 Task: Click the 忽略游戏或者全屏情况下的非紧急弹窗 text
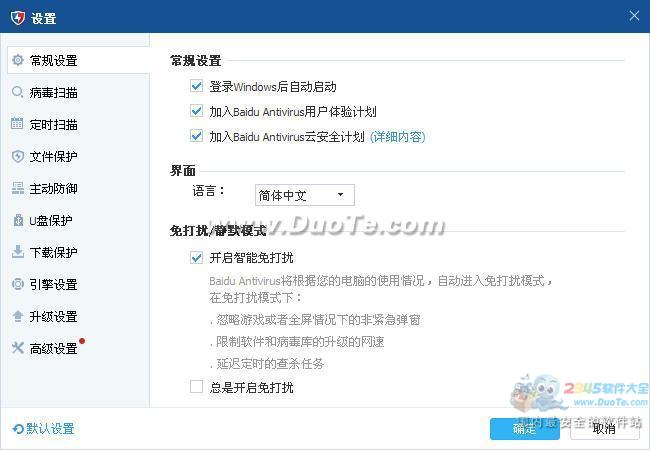point(318,320)
